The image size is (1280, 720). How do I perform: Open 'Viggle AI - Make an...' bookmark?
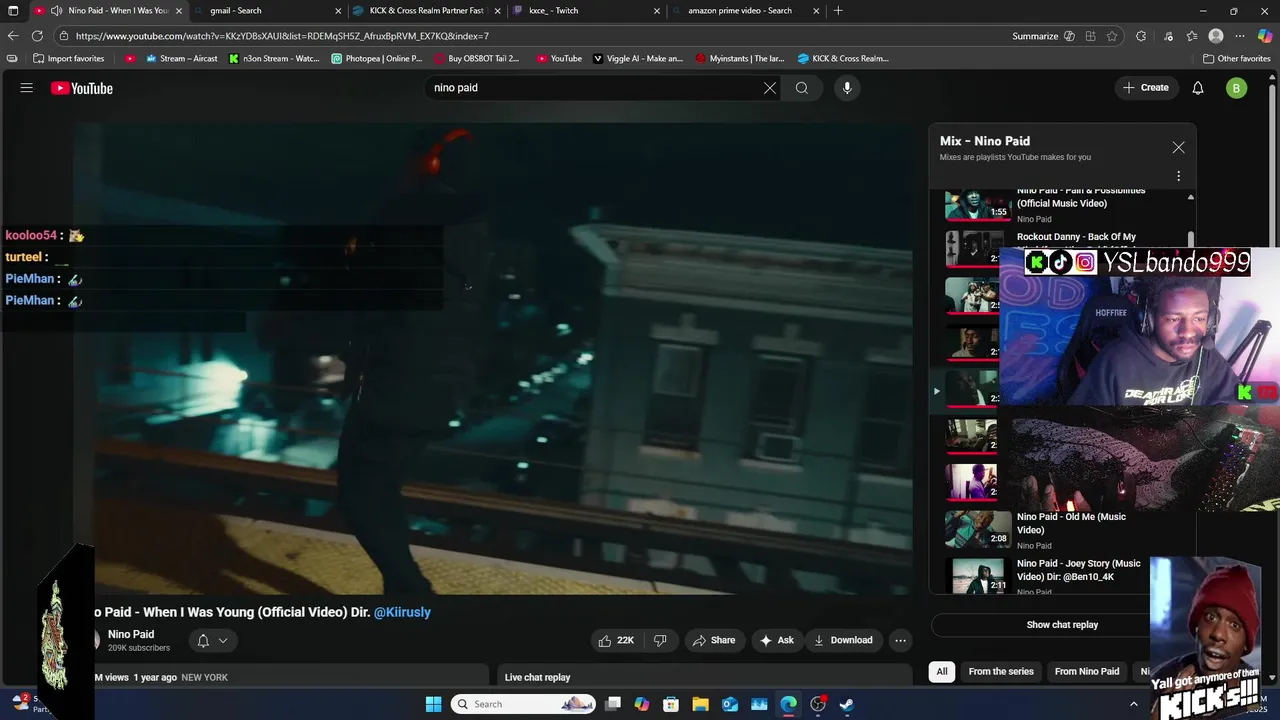pos(638,58)
